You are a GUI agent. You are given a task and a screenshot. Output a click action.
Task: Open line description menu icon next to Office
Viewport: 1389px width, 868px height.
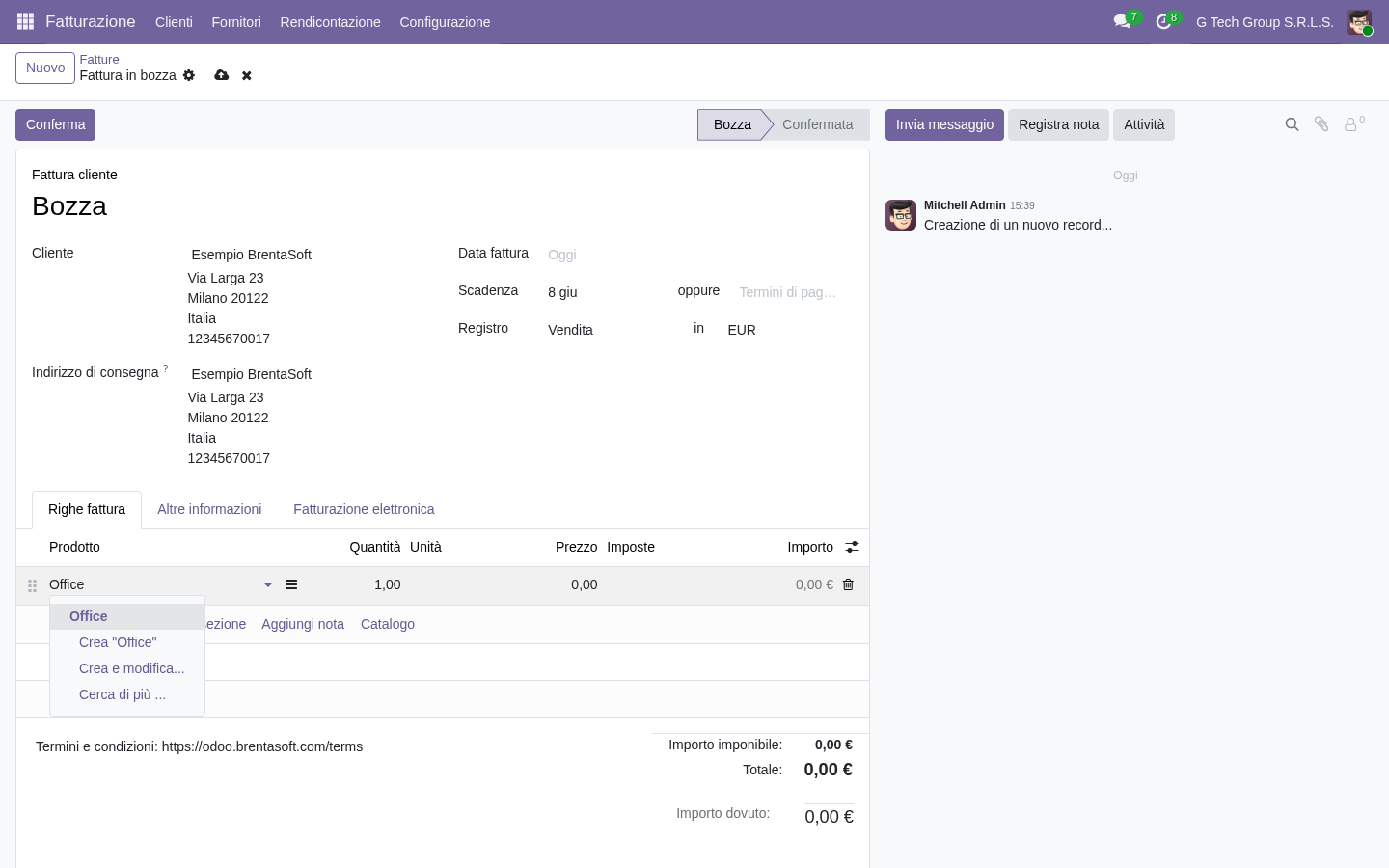pos(291,584)
